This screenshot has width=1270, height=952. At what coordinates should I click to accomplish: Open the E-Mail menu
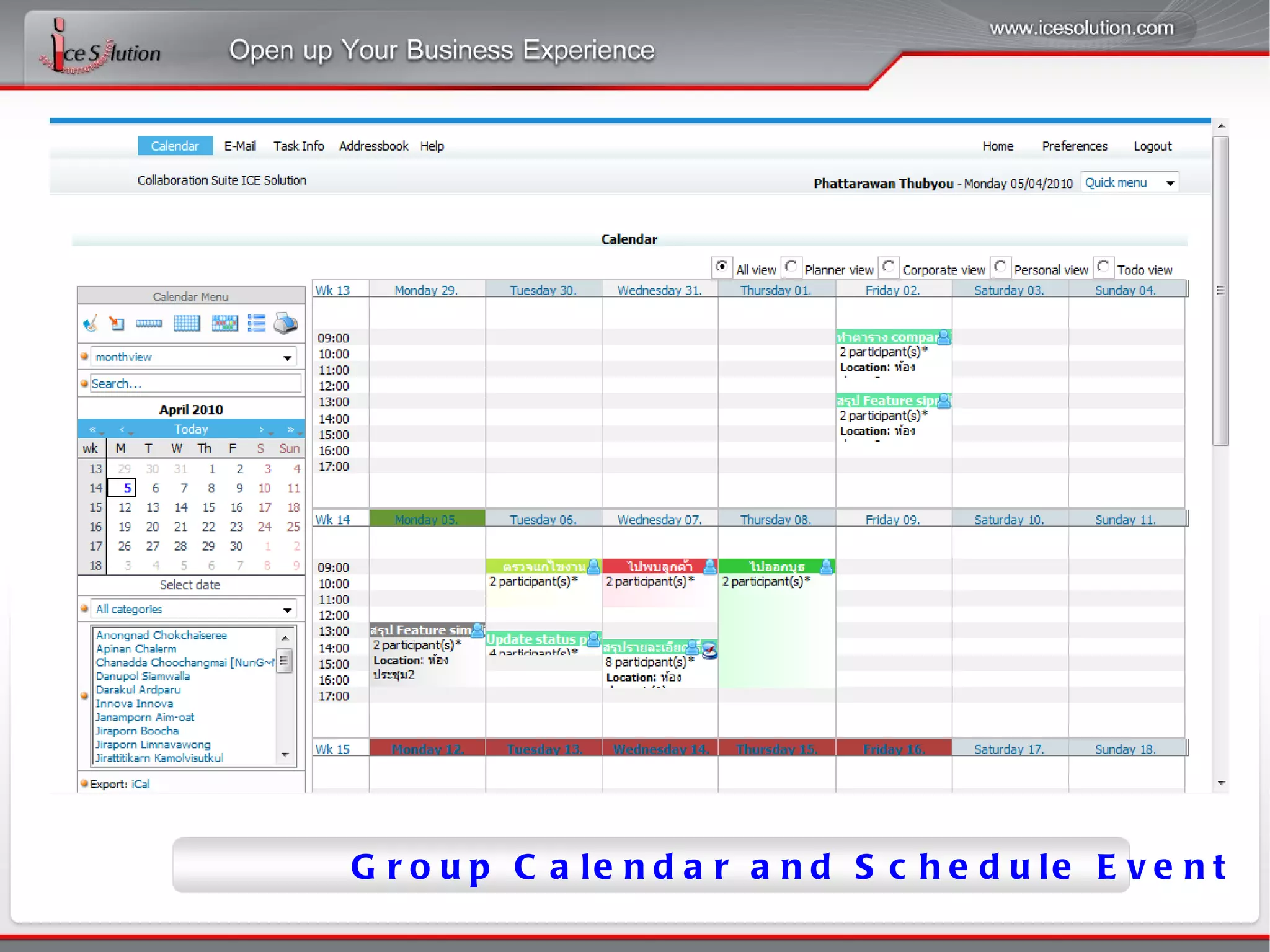click(240, 146)
